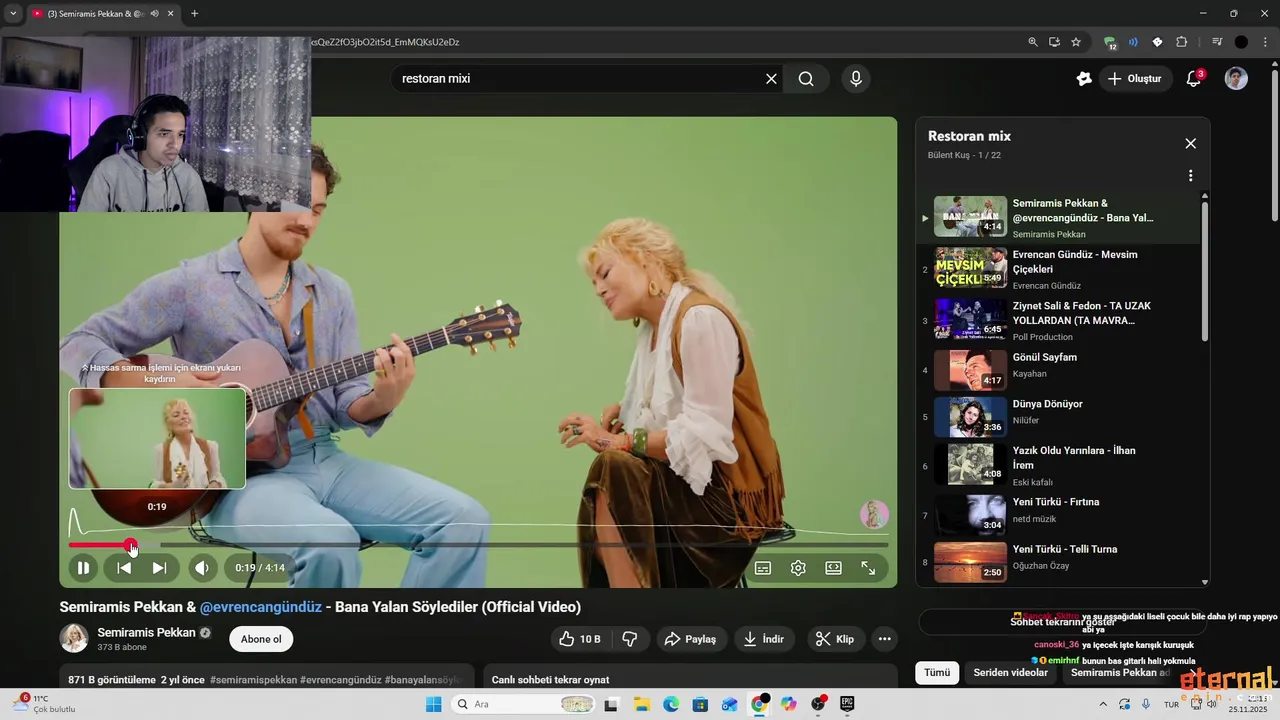Click the install app icon in address bar

point(1054,42)
